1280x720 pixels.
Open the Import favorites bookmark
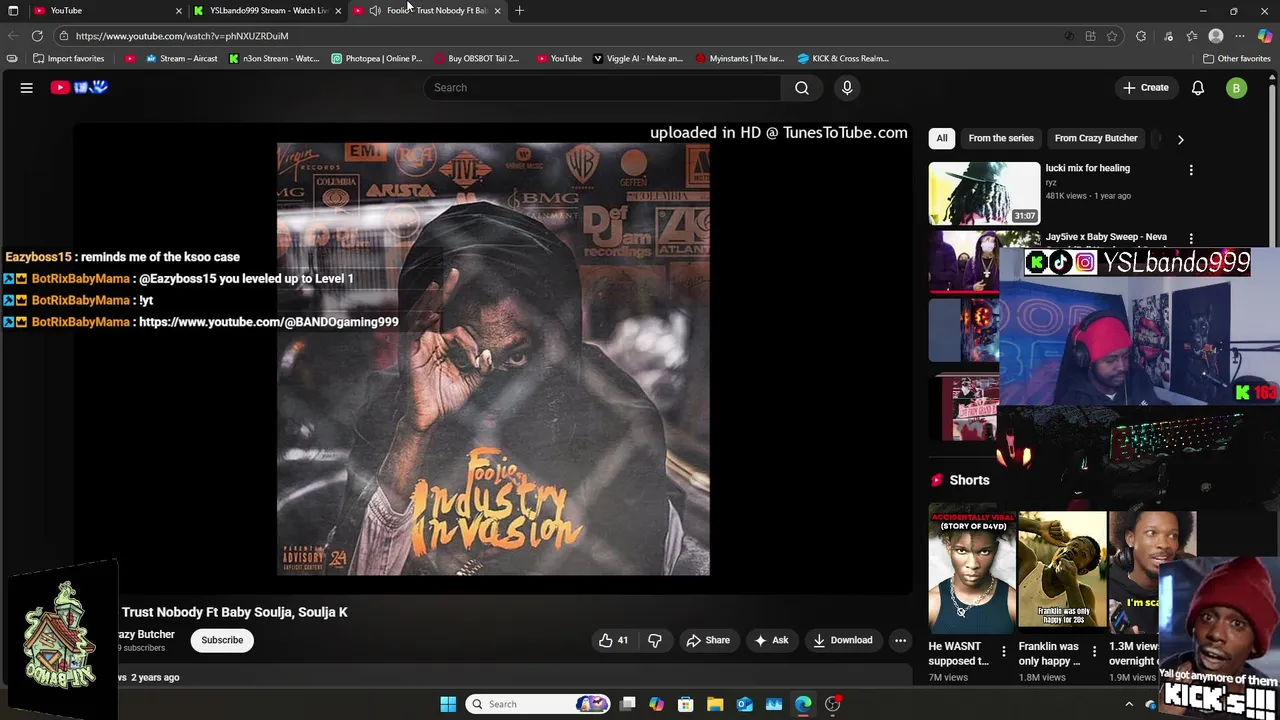coord(68,58)
